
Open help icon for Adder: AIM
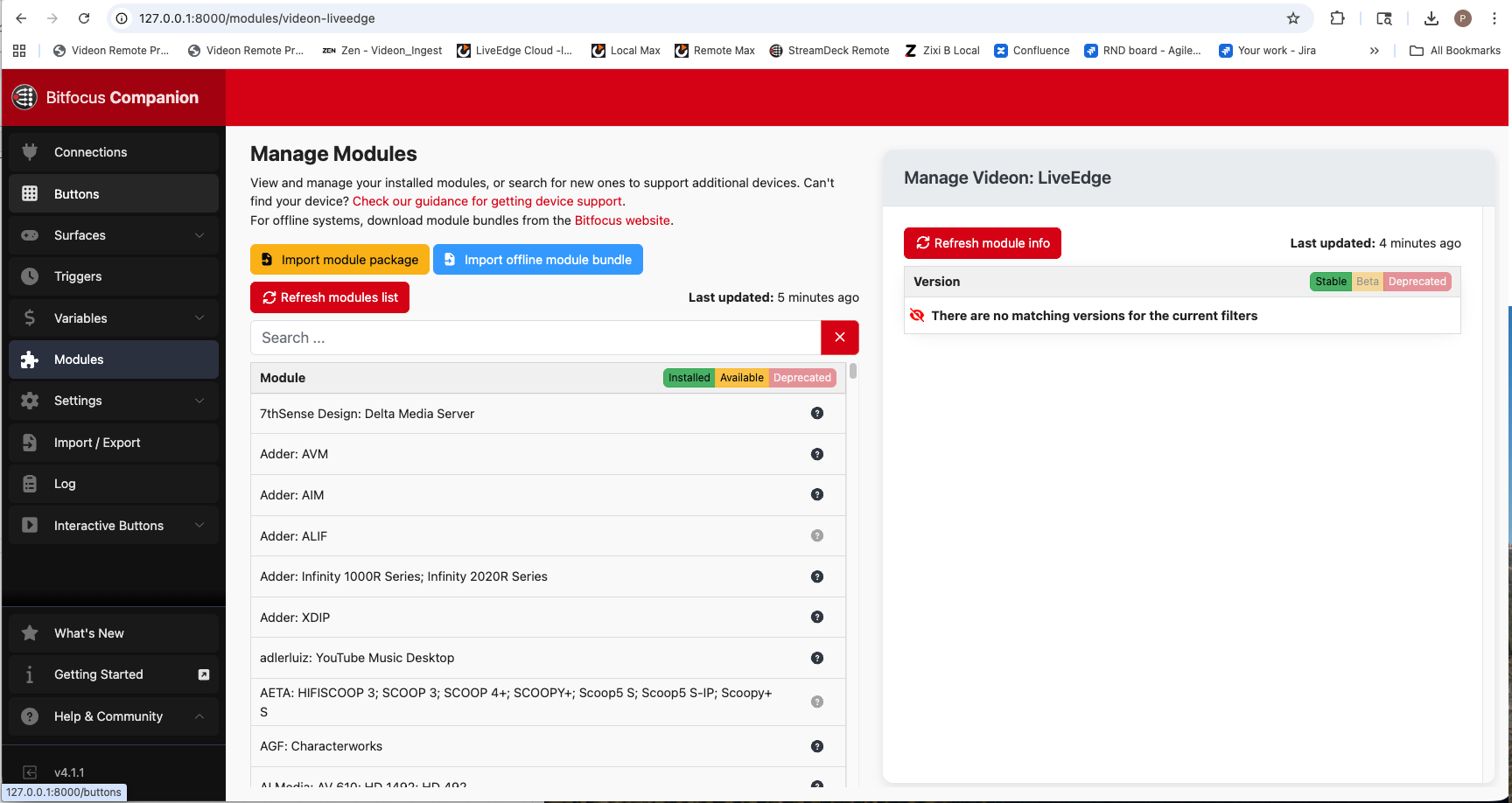[817, 494]
